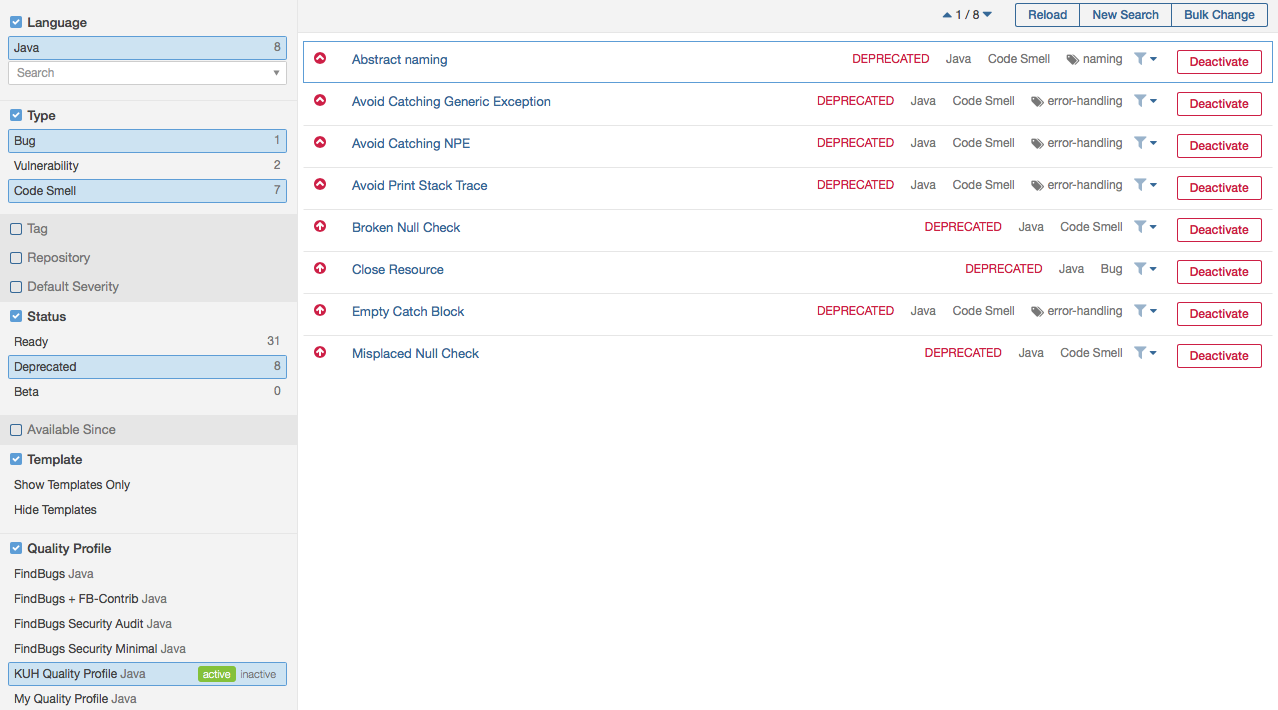Go to previous rule using up arrow

pos(947,15)
